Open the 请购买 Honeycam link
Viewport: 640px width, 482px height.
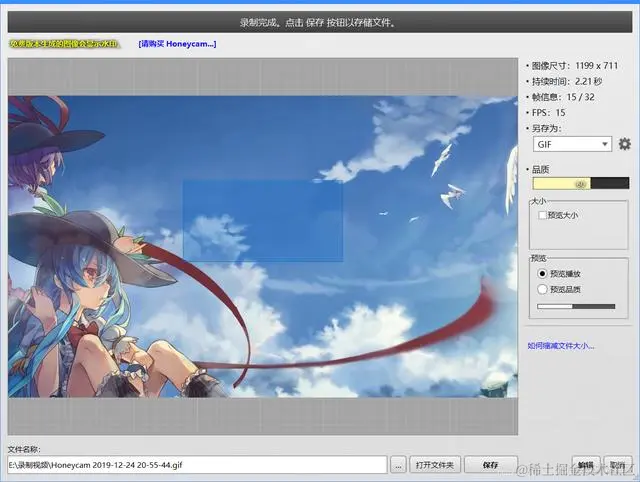point(177,44)
